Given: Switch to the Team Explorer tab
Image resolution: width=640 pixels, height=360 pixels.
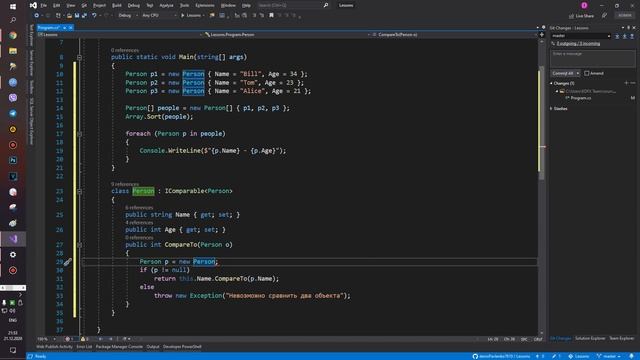Looking at the screenshot, I should pos(622,338).
